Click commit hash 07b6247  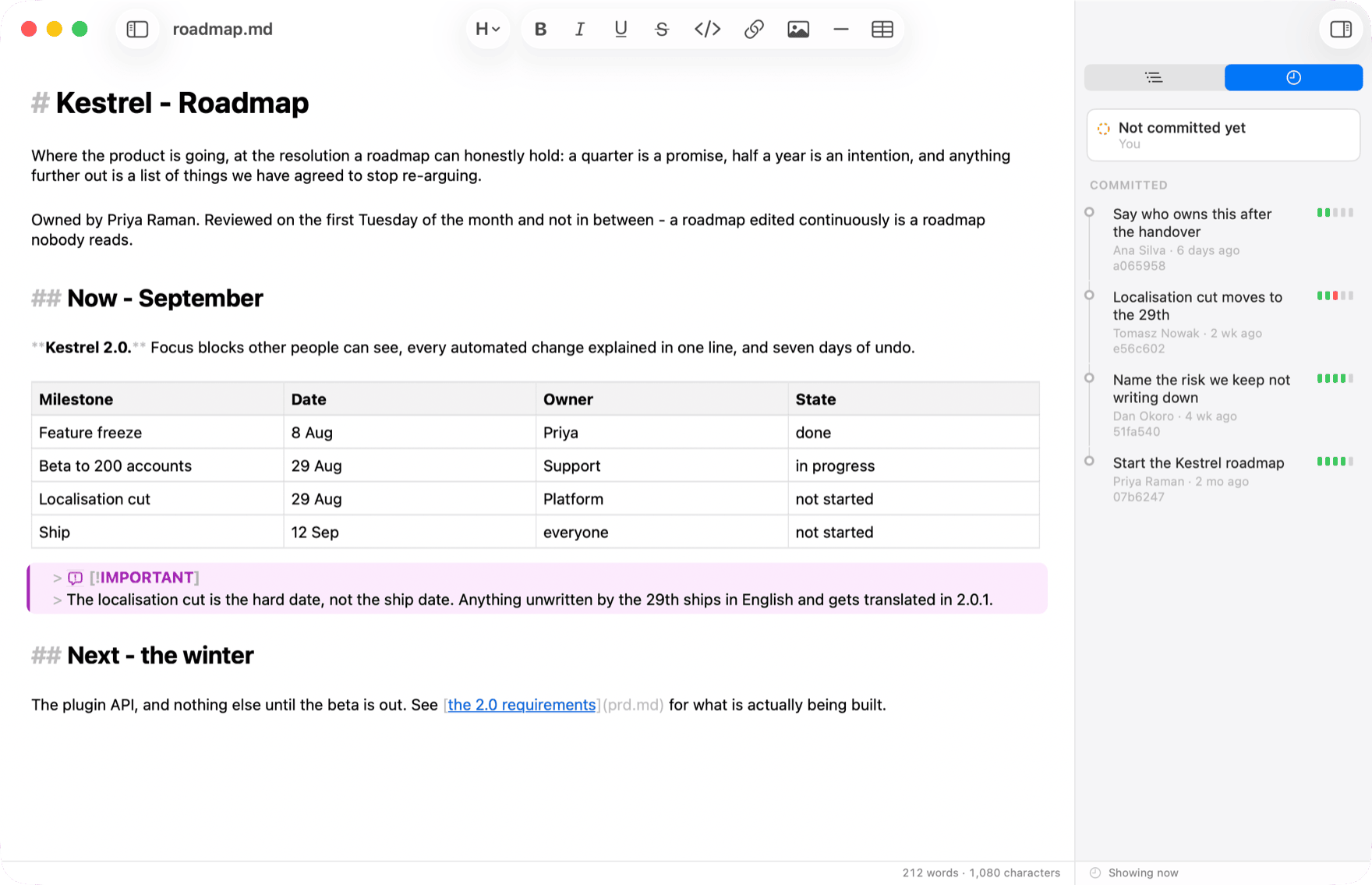pyautogui.click(x=1139, y=497)
